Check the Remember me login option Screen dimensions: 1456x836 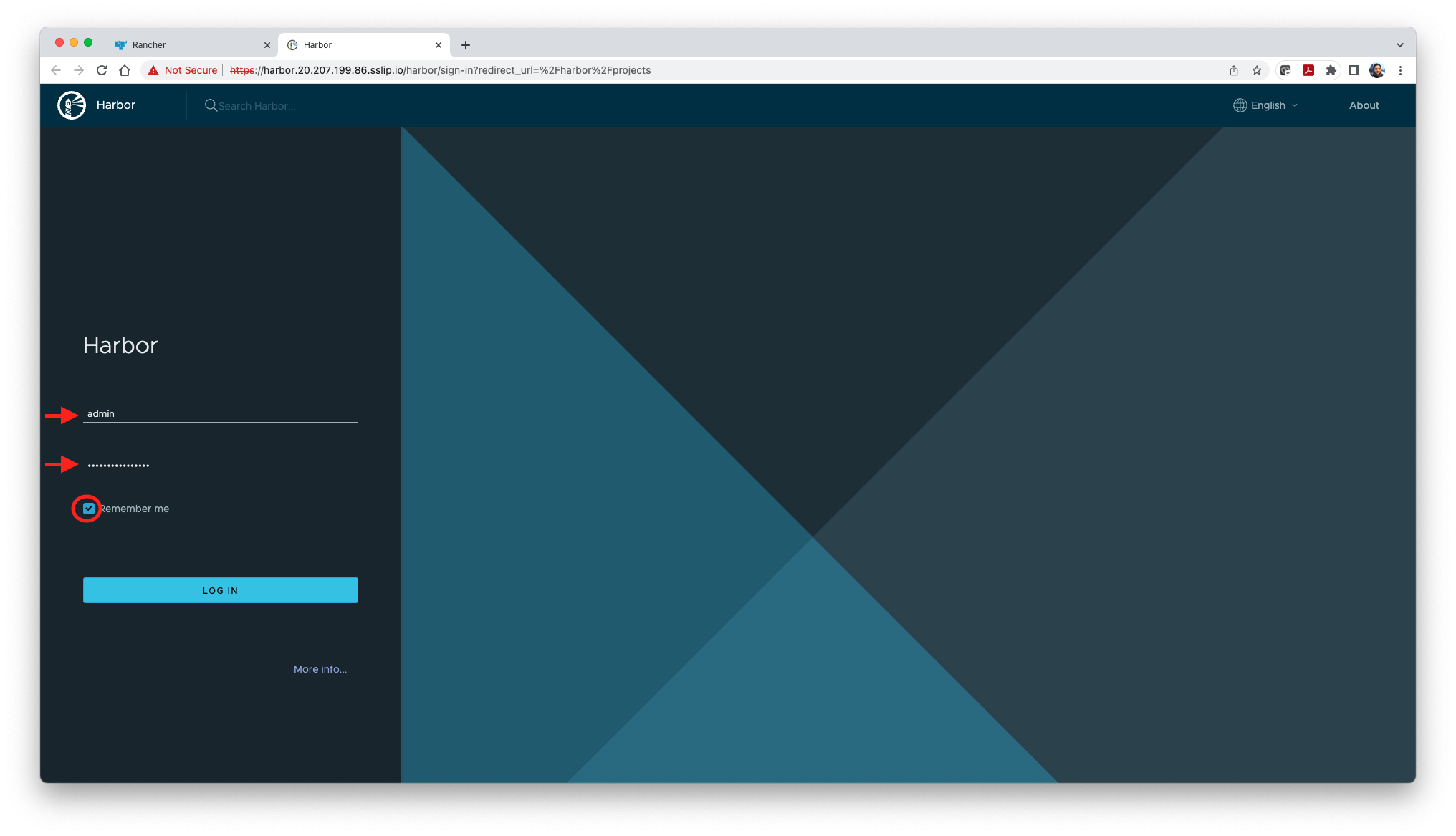pyautogui.click(x=88, y=508)
